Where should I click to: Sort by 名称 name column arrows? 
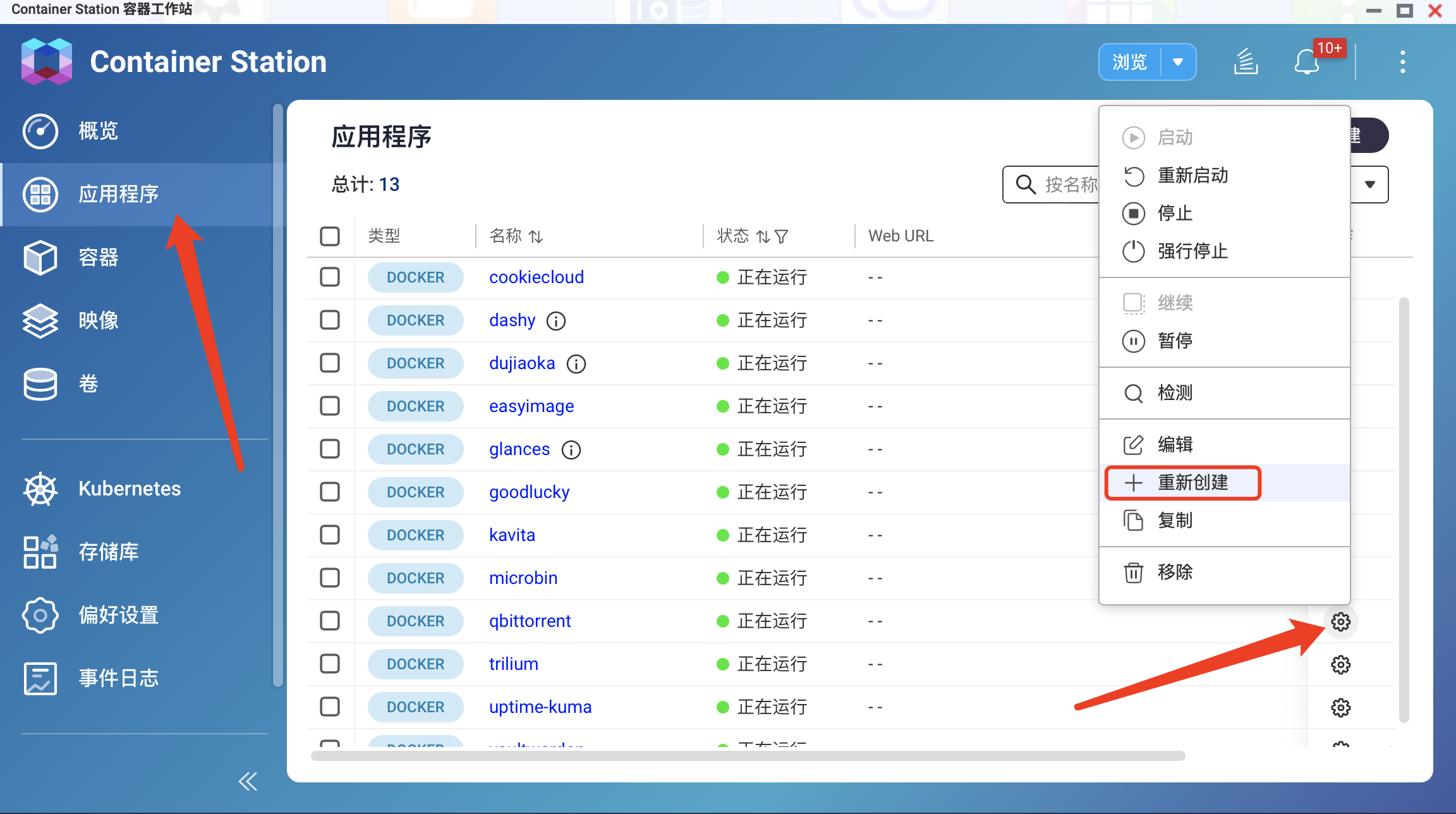[x=536, y=236]
